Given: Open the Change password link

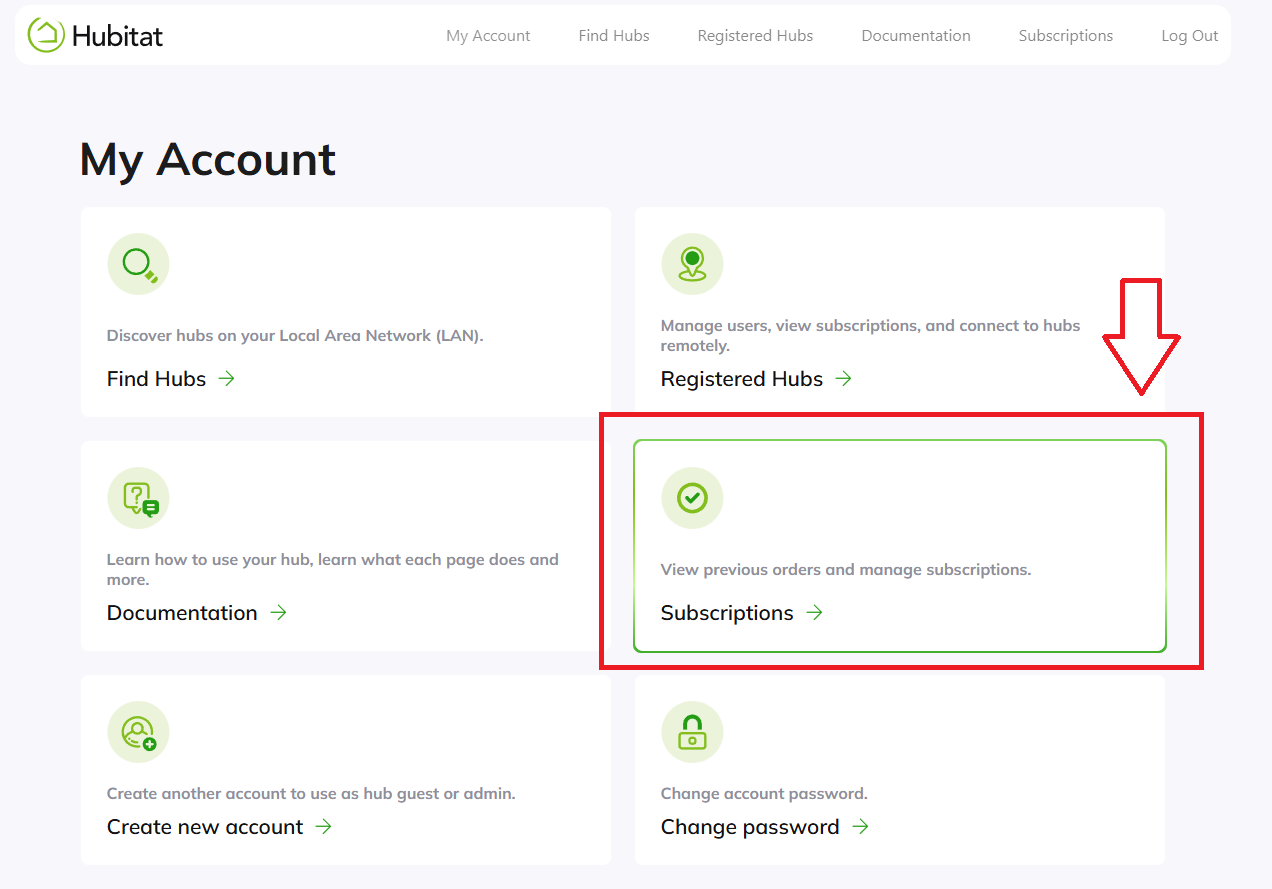Looking at the screenshot, I should tap(750, 827).
